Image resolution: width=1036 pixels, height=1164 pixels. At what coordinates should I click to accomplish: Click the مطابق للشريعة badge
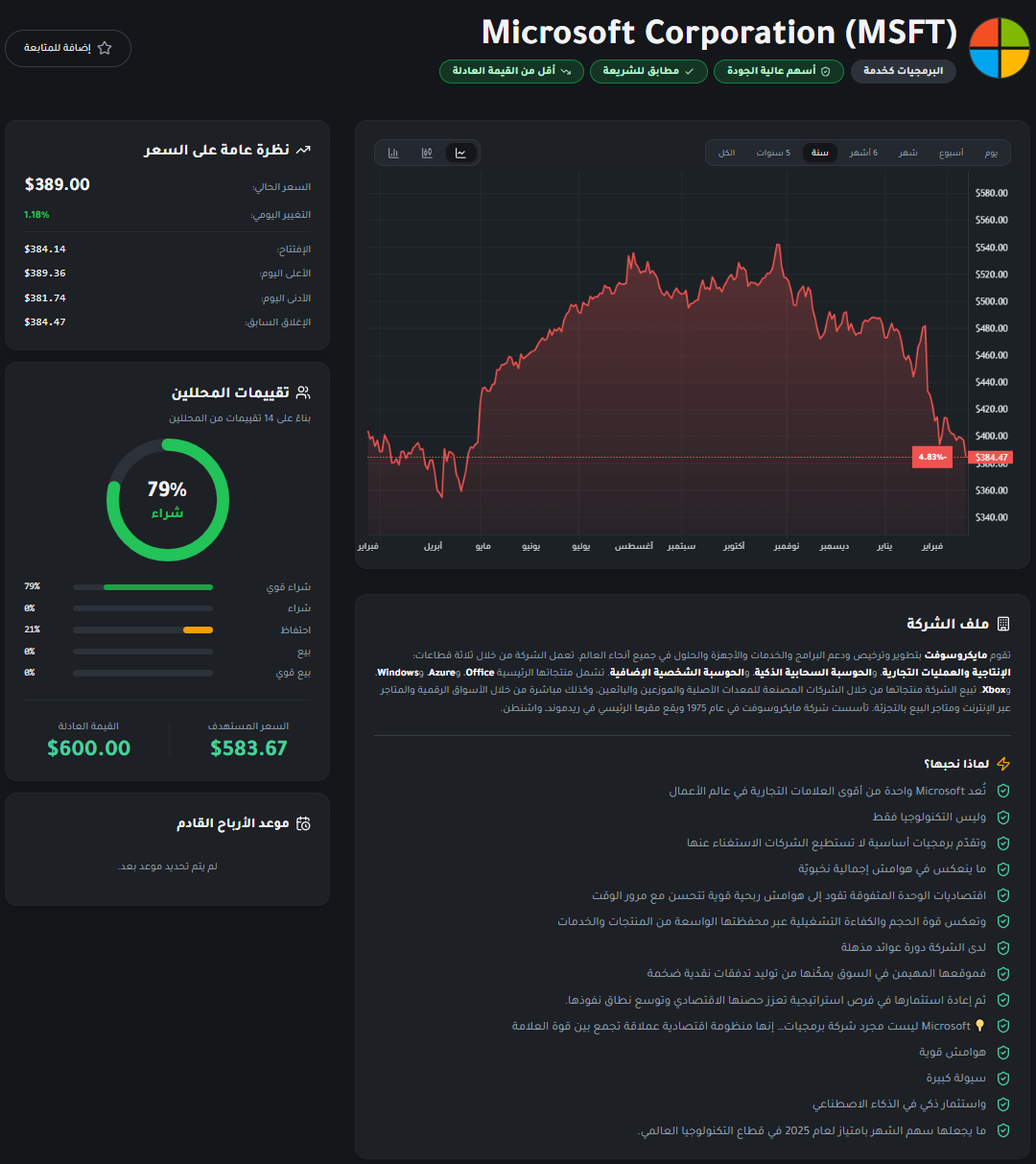coord(648,72)
